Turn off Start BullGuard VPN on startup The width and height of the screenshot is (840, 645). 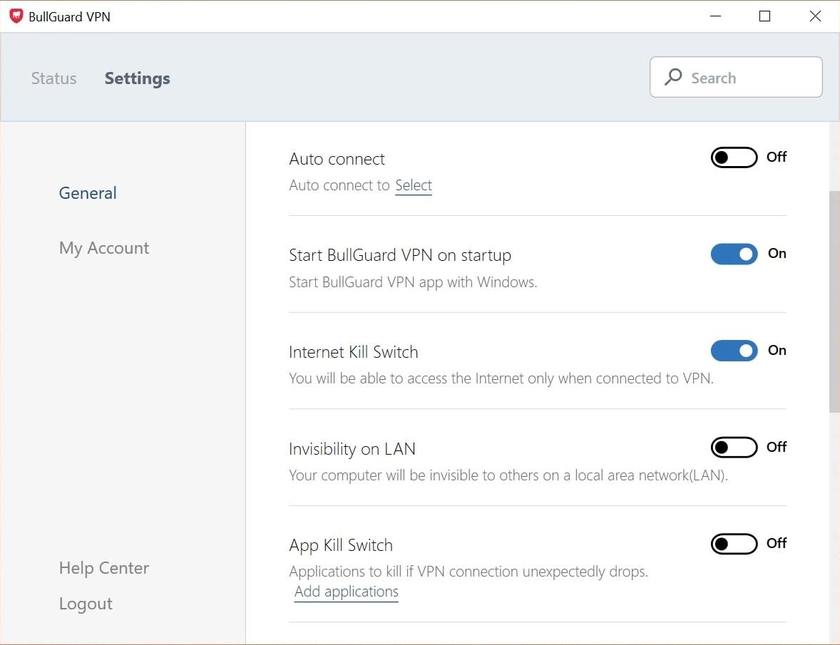click(x=734, y=254)
